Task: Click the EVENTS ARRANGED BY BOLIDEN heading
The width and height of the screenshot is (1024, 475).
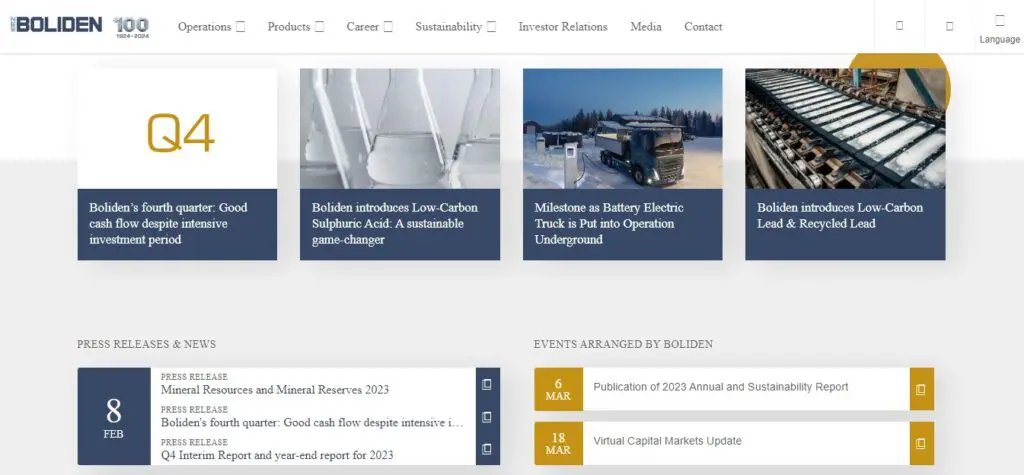Action: (623, 344)
